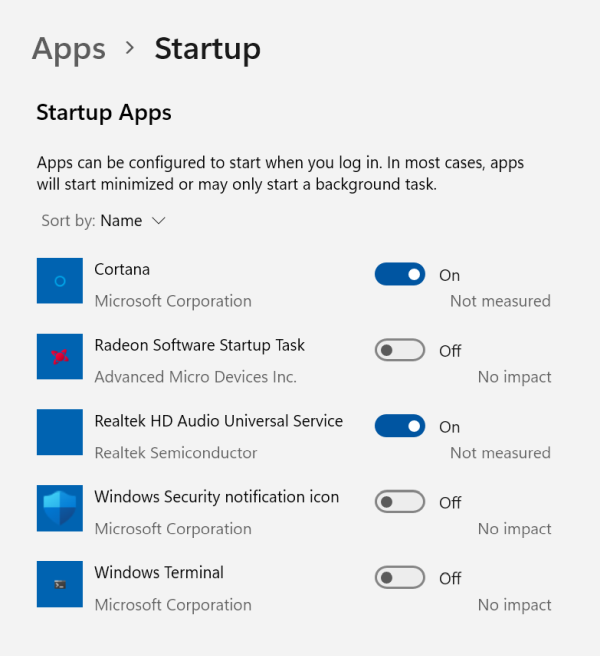Click Realtek HD Audio Universal Service label

click(x=218, y=421)
